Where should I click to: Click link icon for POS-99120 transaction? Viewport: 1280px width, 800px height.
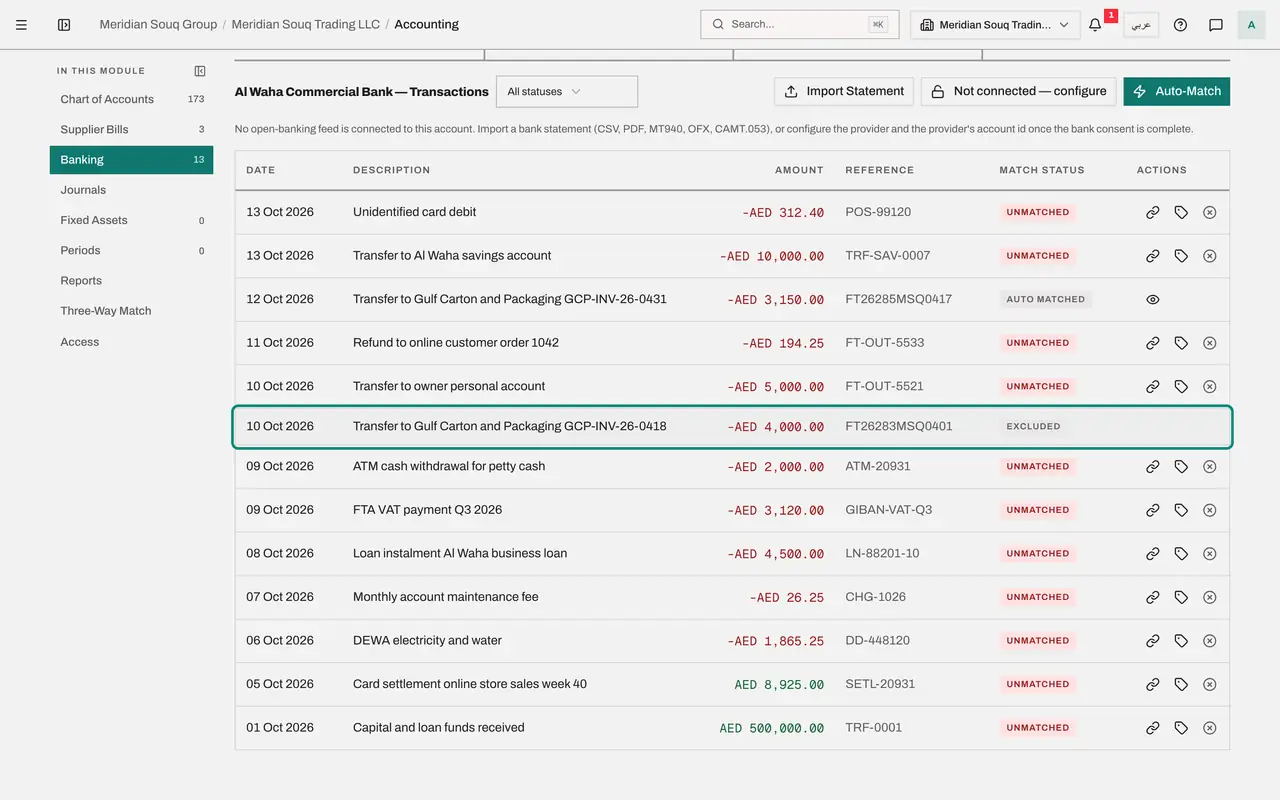tap(1153, 213)
